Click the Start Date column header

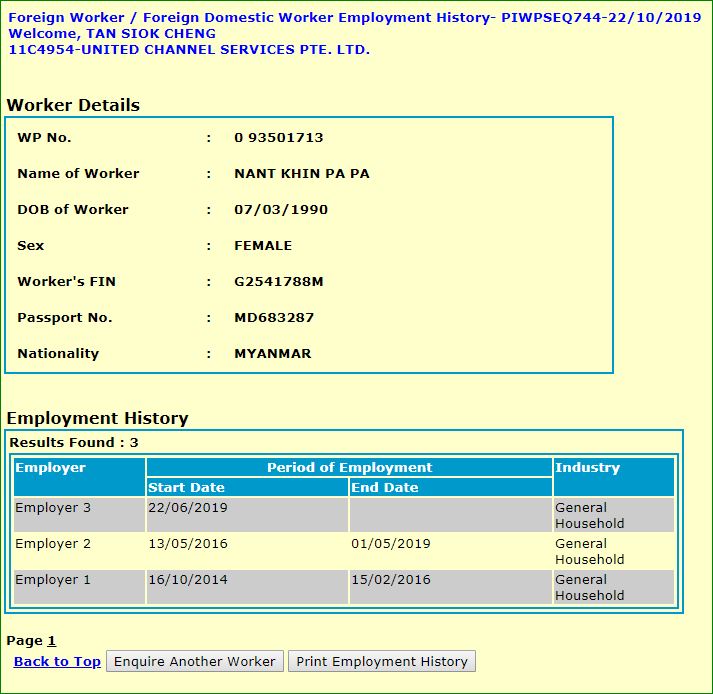[x=186, y=488]
